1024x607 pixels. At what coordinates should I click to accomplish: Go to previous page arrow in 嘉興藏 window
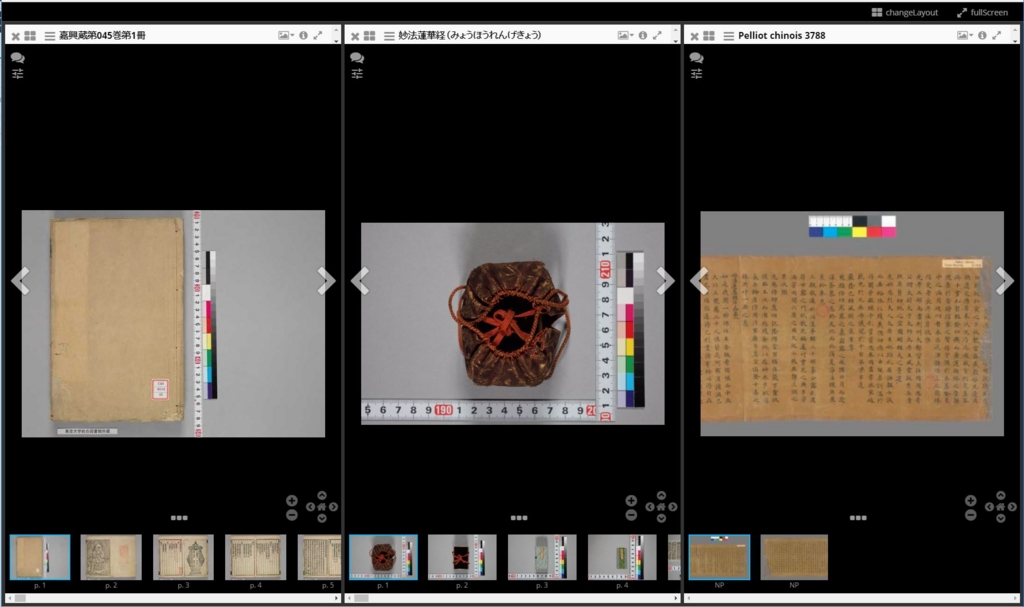[x=20, y=281]
